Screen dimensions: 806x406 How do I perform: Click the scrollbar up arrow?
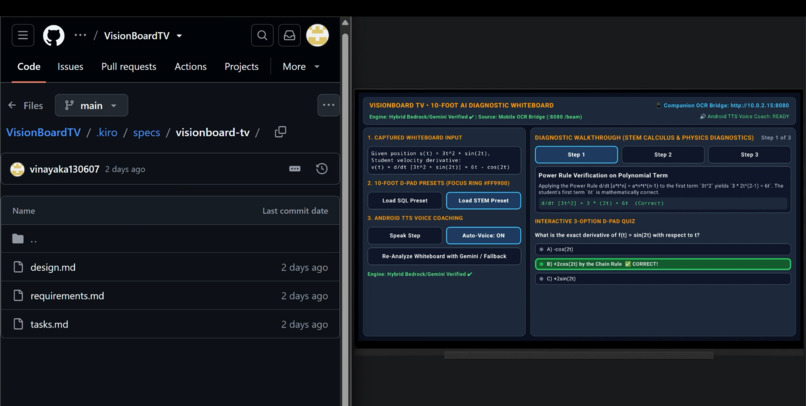pyautogui.click(x=345, y=23)
